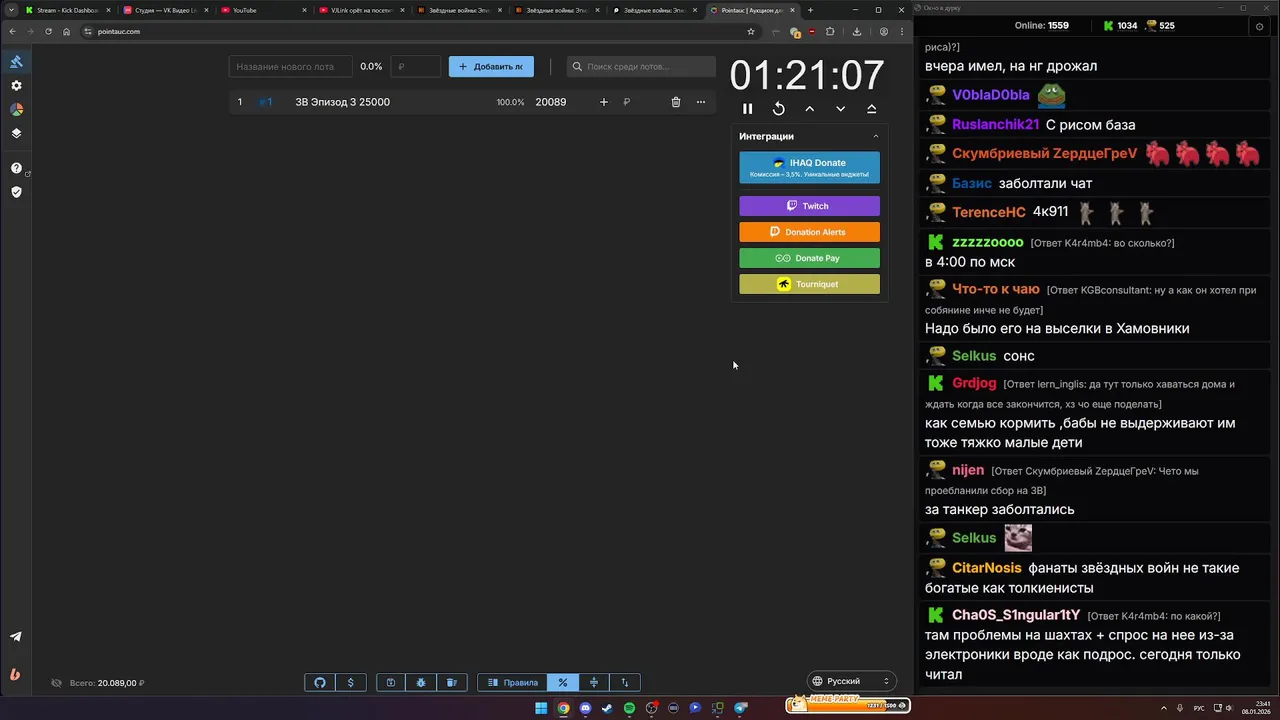Connect Donation Alerts integration
Screen dimensions: 1280x720
[x=809, y=232]
